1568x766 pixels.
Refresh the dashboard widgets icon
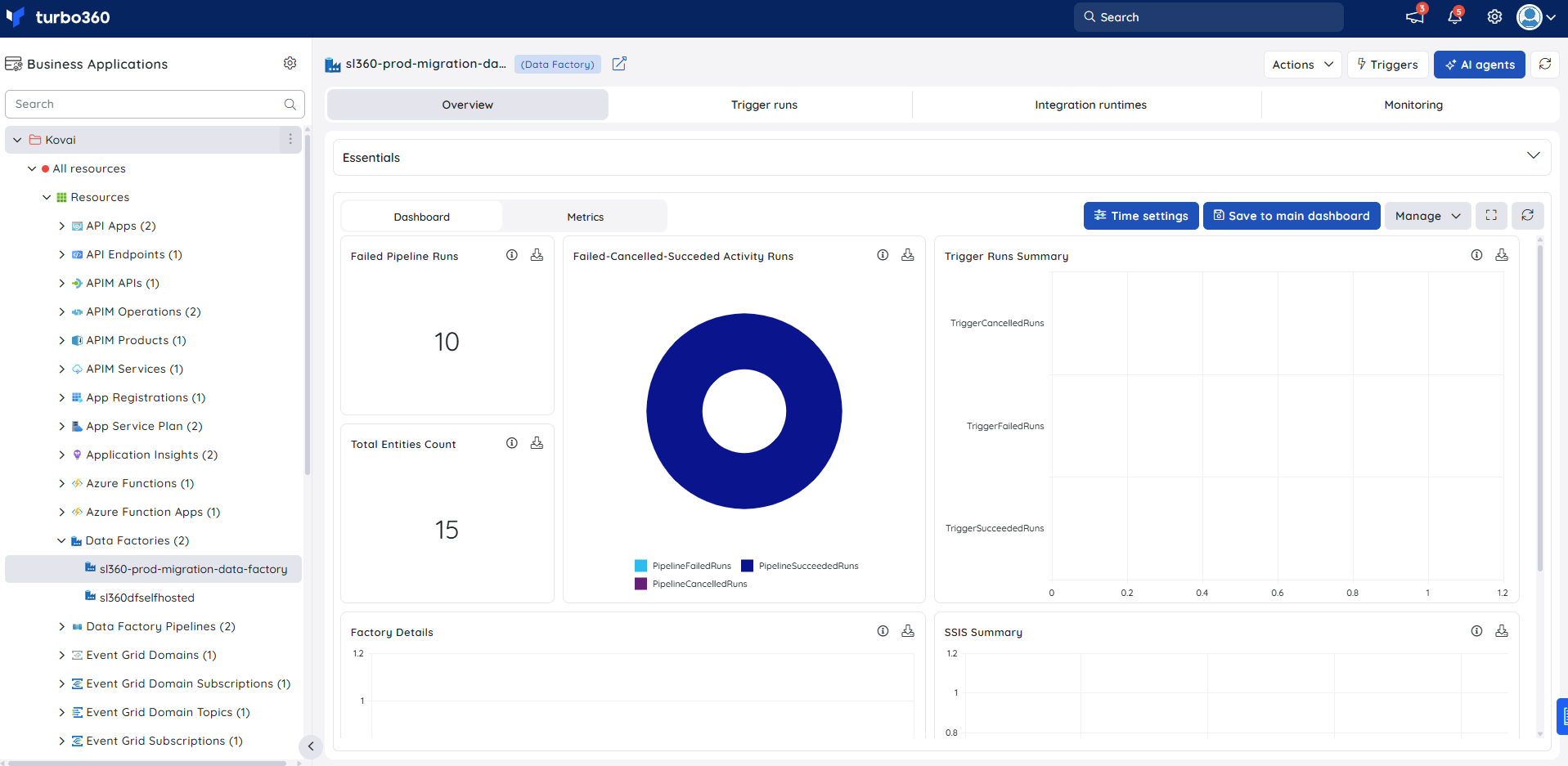[x=1527, y=215]
